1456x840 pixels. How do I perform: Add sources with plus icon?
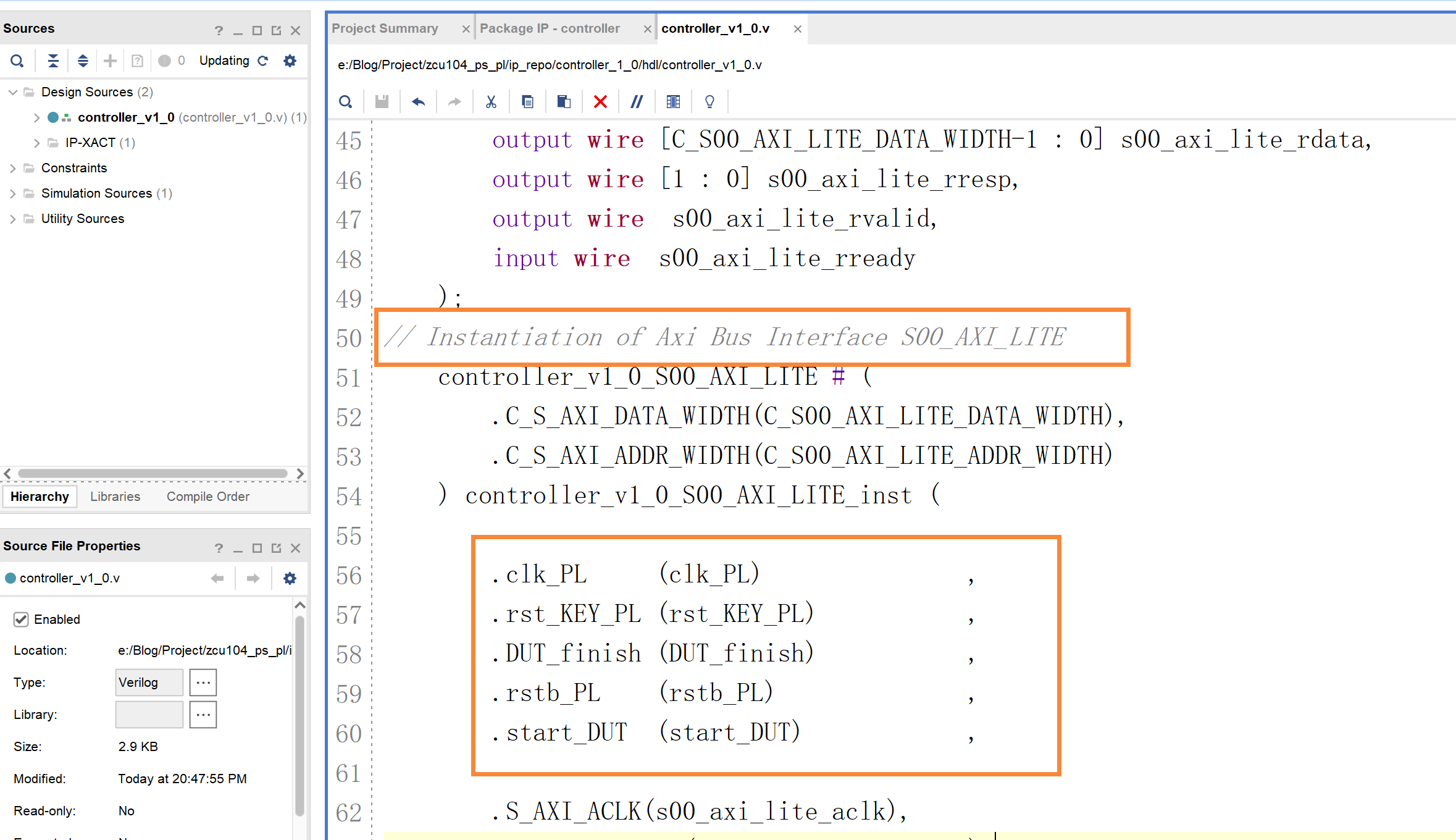[110, 61]
